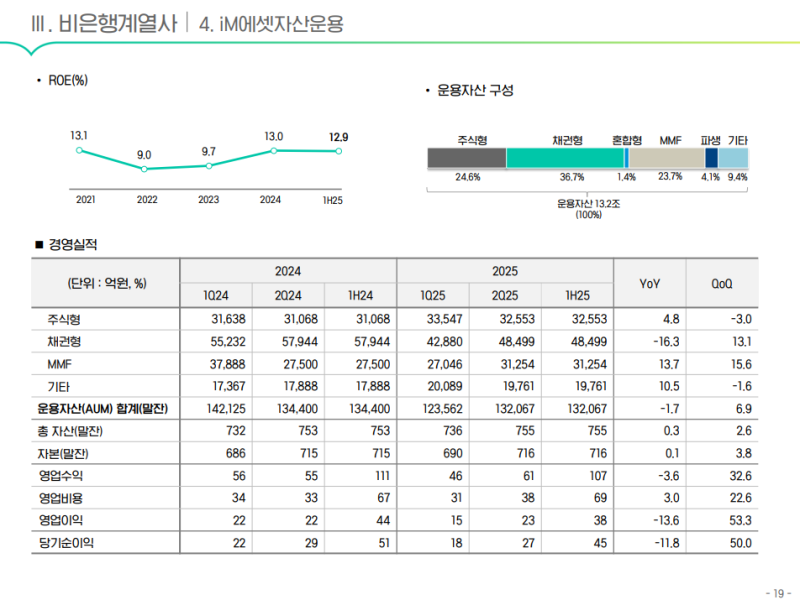Click the dark navy 파생 bar segment
The image size is (800, 600).
click(x=711, y=158)
